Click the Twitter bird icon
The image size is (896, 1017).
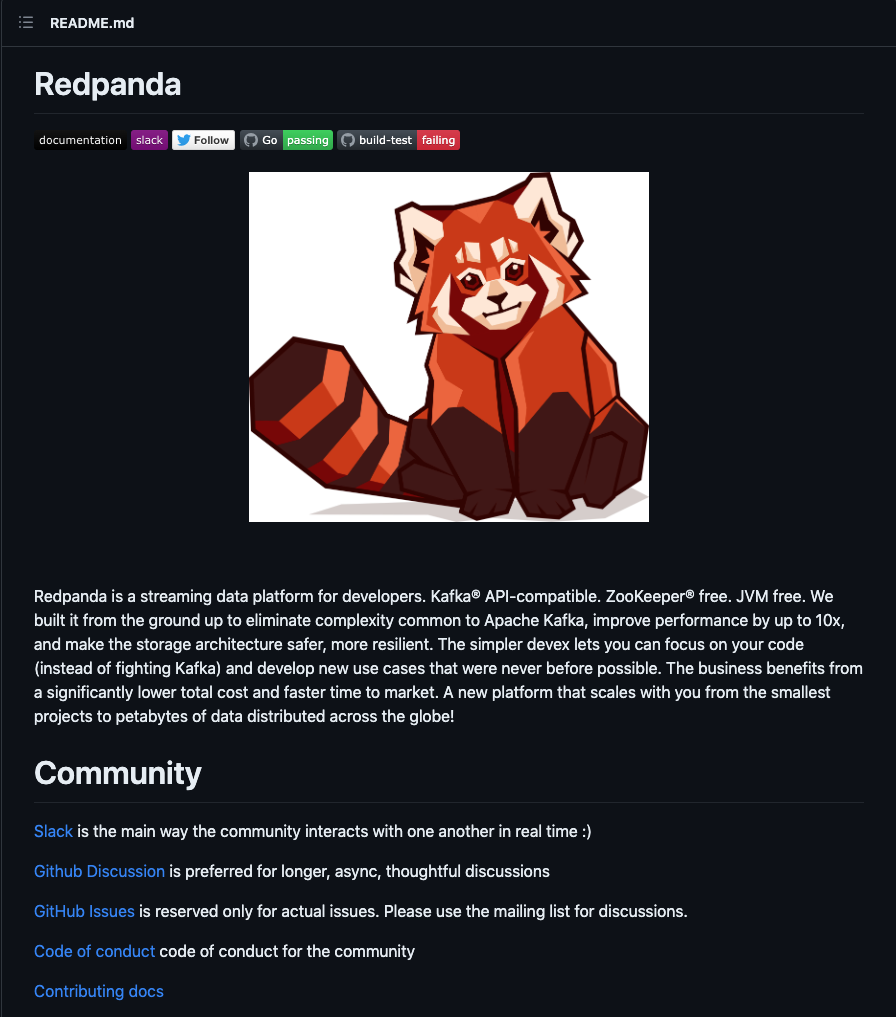[x=184, y=140]
